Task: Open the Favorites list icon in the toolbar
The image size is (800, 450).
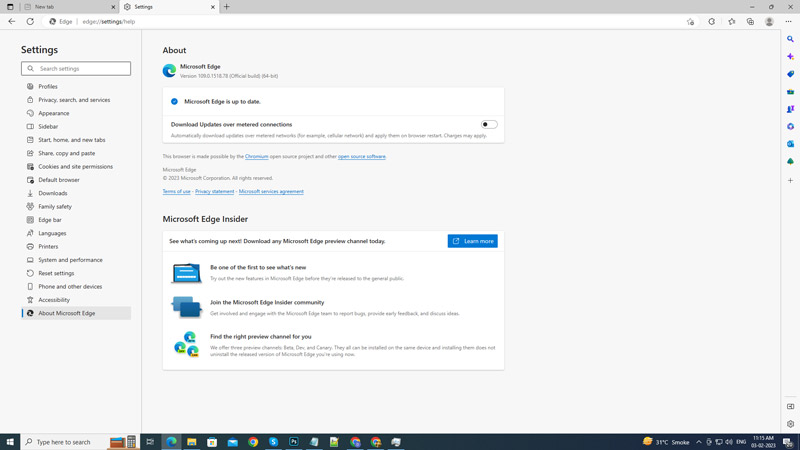Action: tap(732, 21)
